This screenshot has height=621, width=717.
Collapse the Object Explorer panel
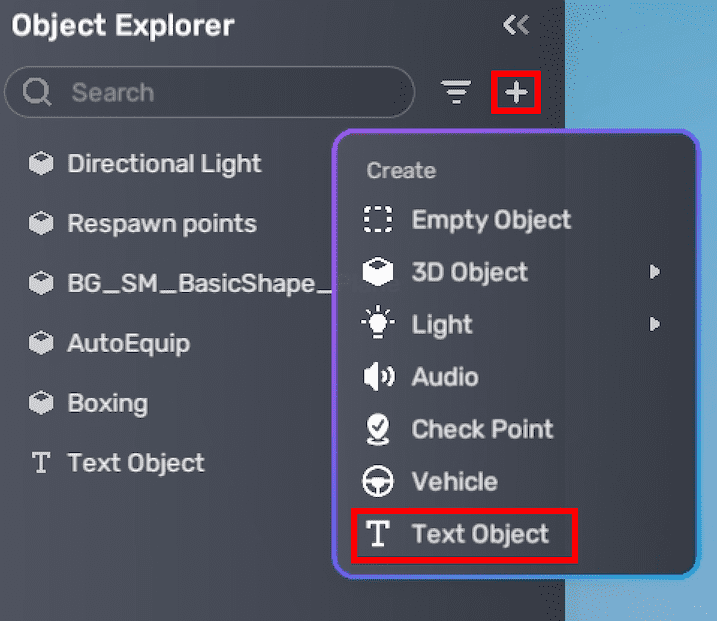[516, 26]
